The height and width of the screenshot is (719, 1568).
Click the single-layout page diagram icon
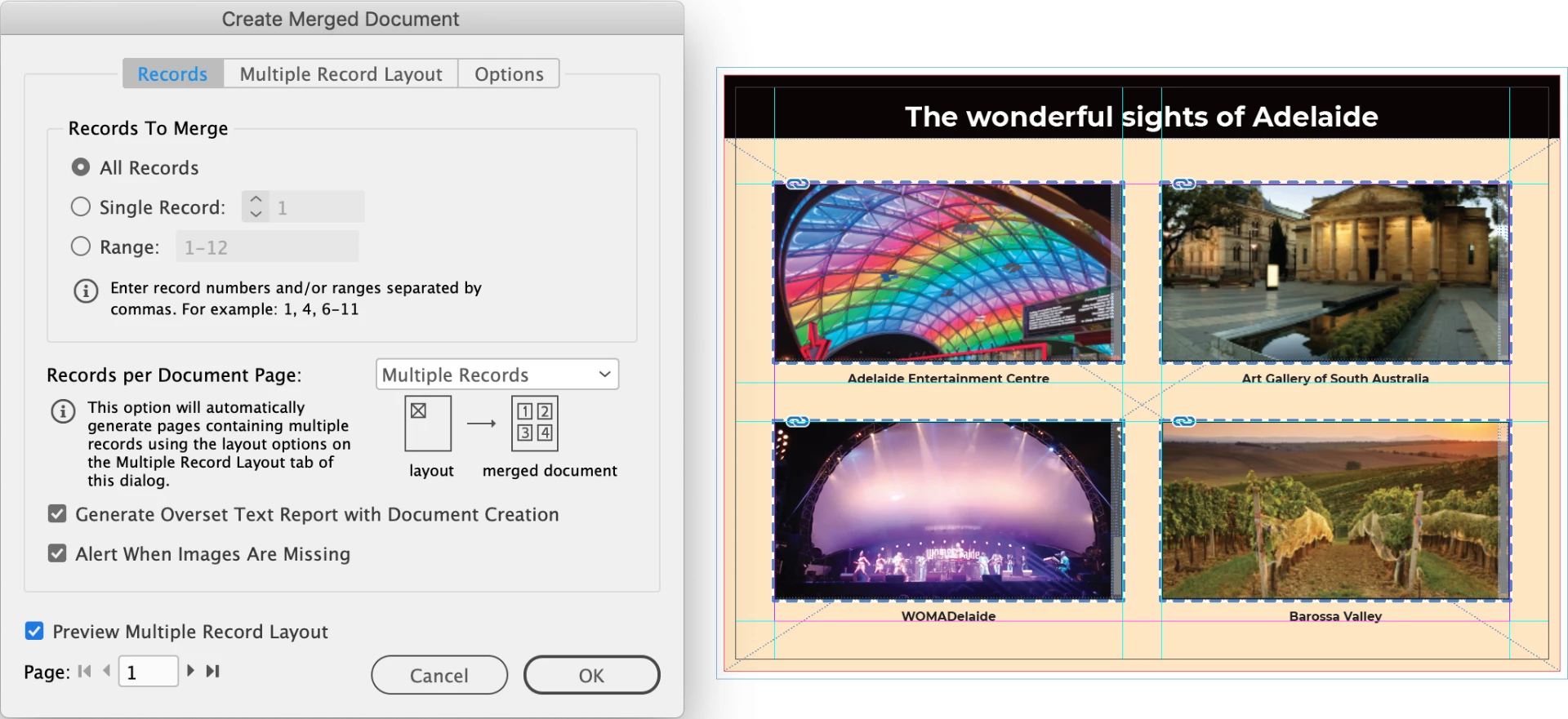click(428, 424)
